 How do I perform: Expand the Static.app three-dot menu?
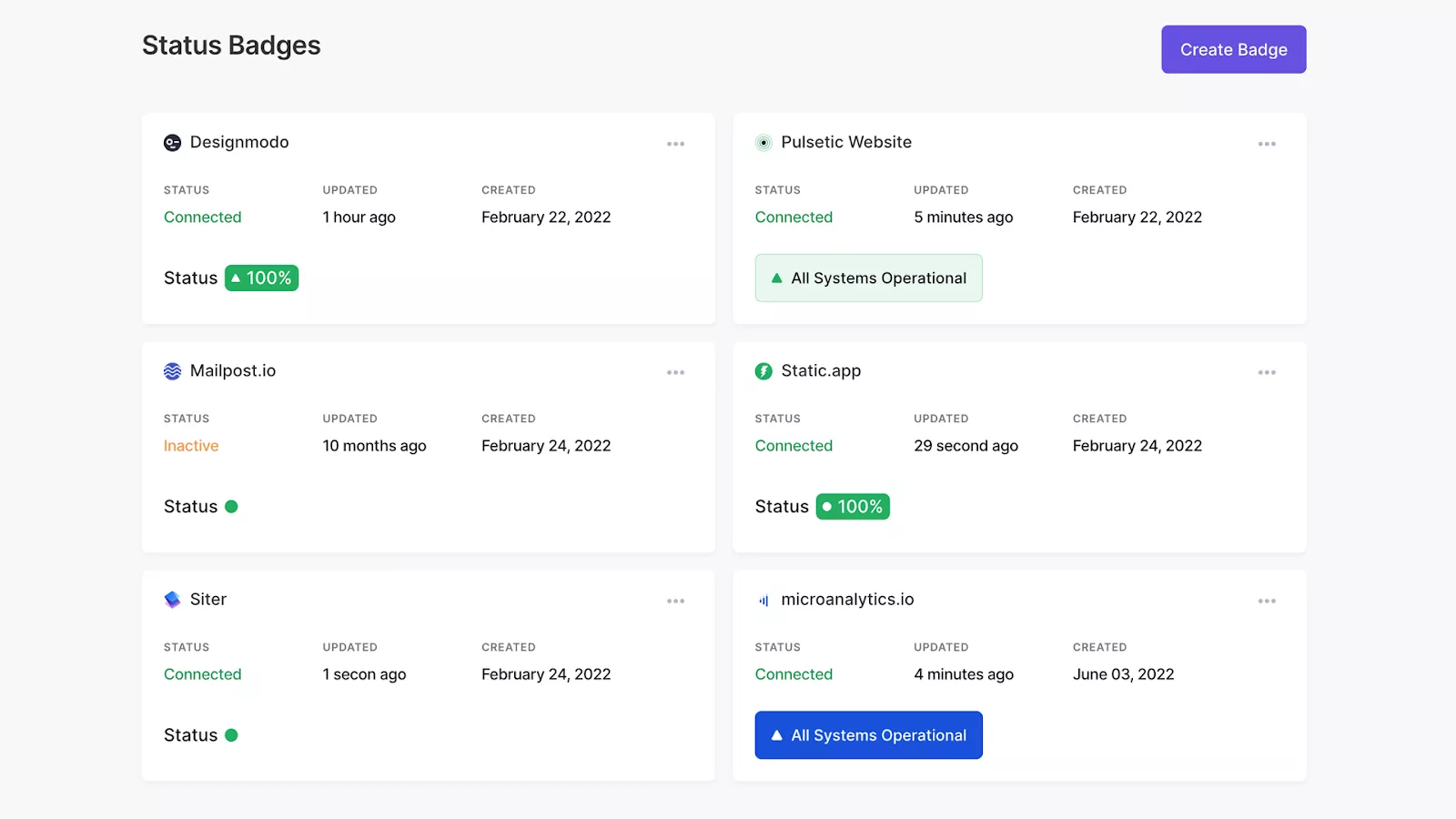pos(1267,372)
